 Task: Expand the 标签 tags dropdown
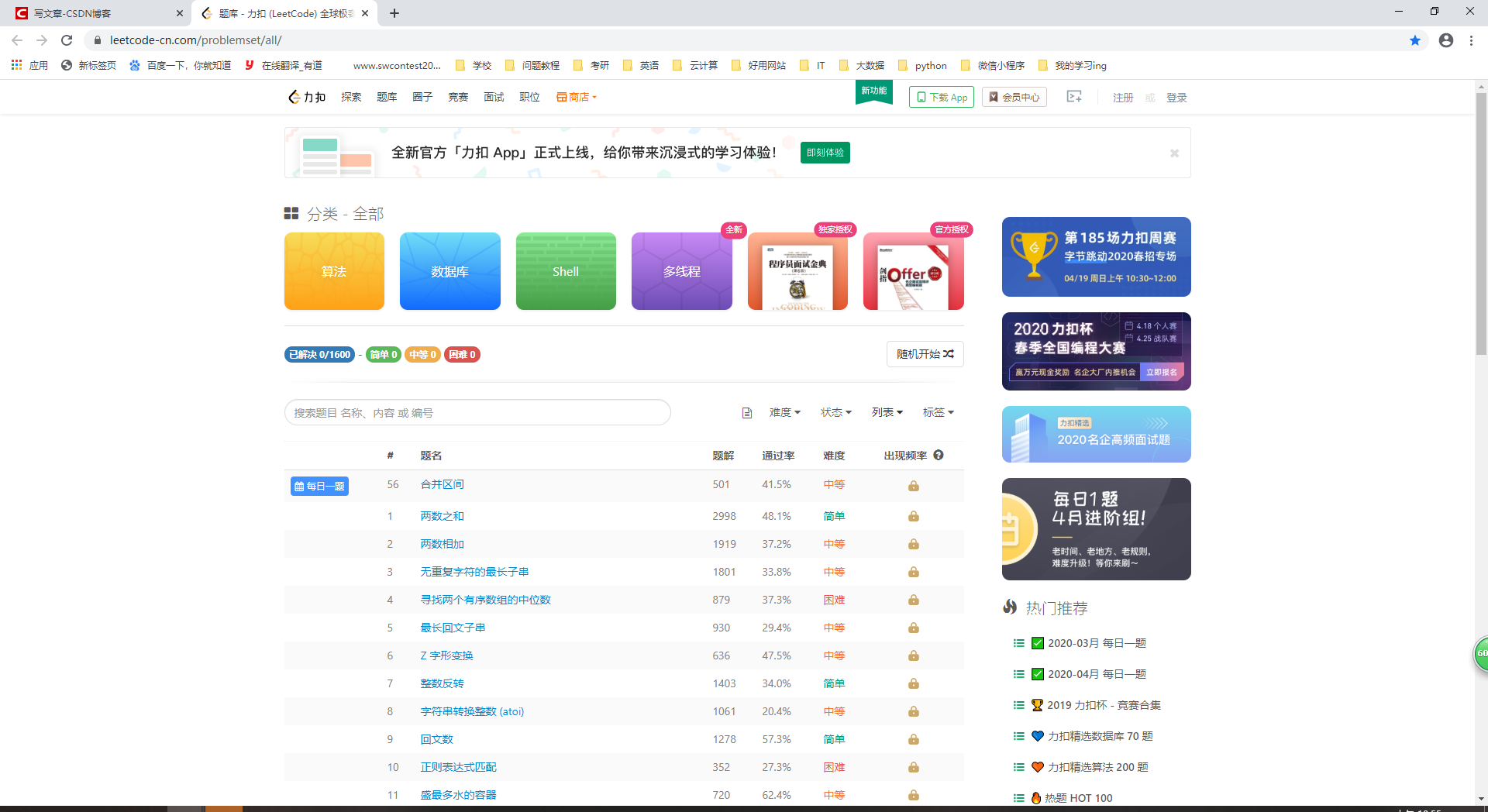(x=939, y=412)
